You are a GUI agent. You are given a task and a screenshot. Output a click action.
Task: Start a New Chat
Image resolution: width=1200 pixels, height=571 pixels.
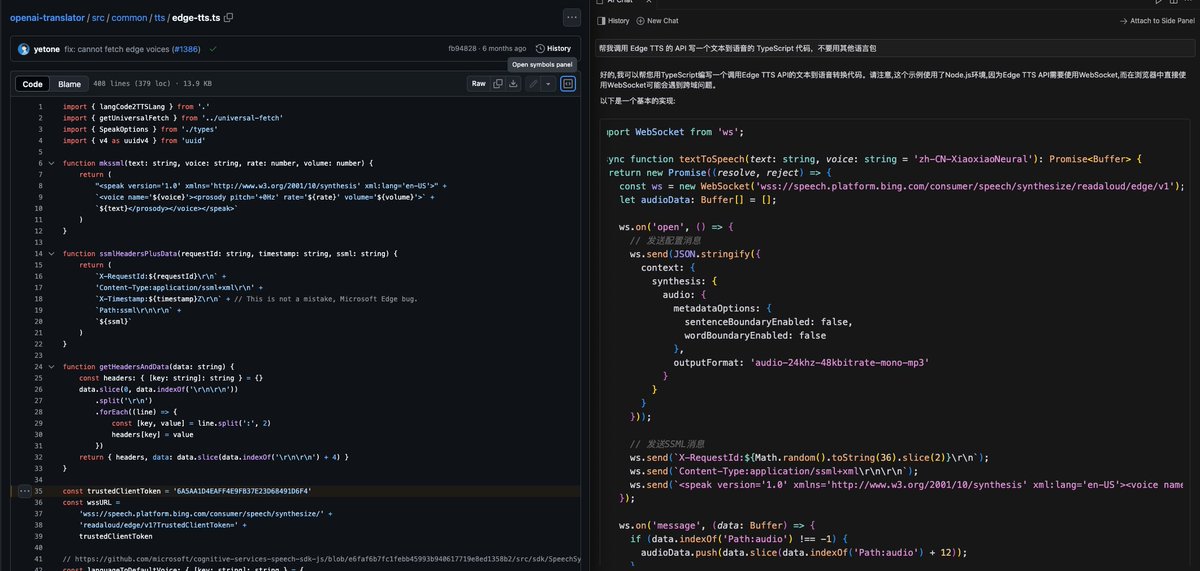point(657,20)
